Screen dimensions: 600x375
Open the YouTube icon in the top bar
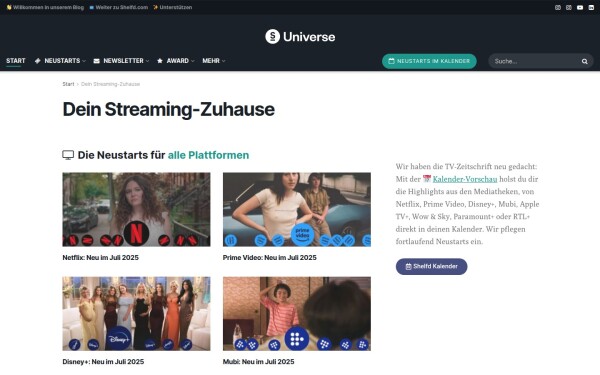coord(580,7)
